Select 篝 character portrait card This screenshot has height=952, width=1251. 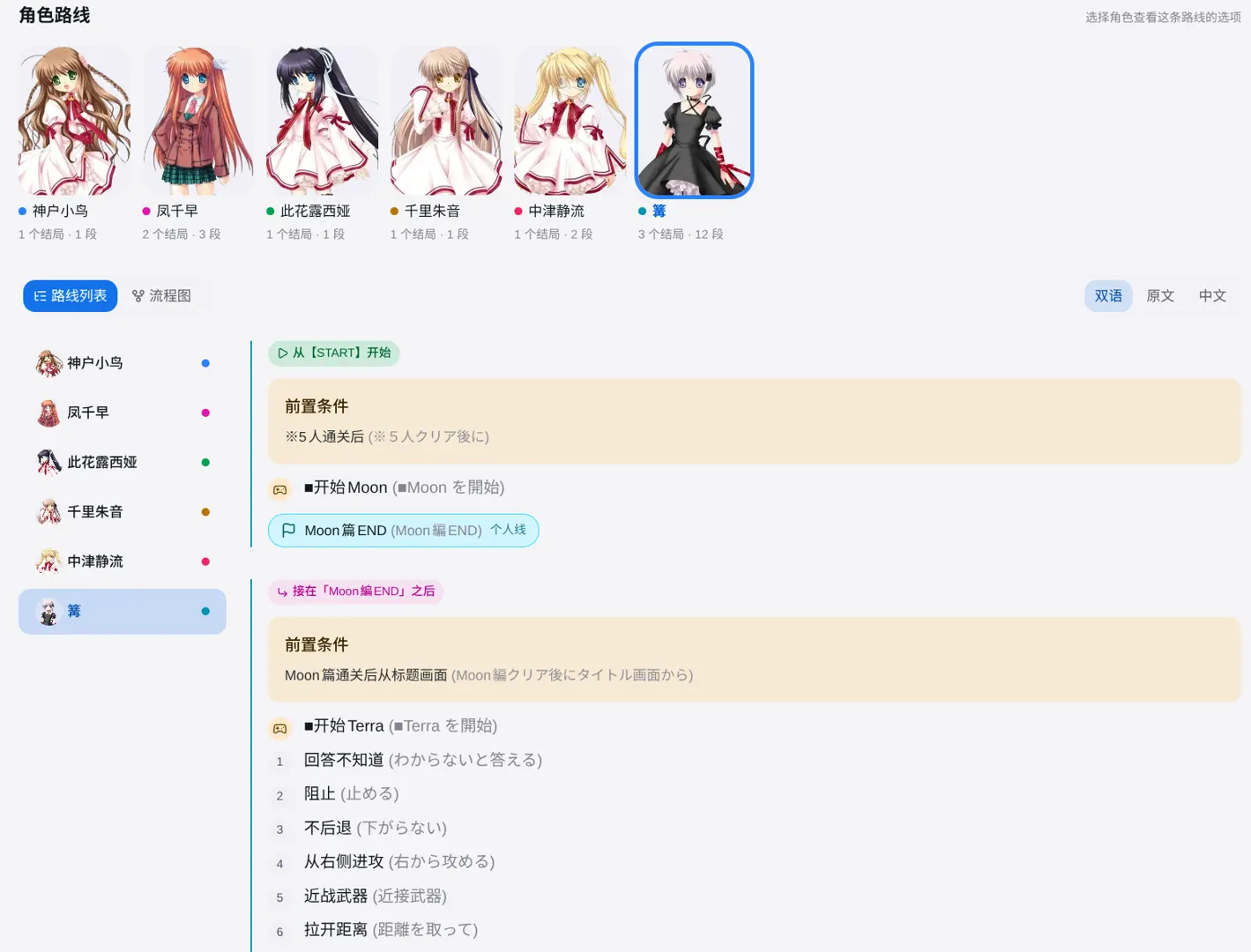coord(694,143)
